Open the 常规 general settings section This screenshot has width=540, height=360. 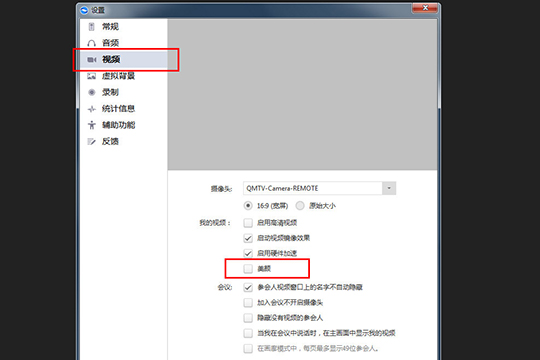110,27
